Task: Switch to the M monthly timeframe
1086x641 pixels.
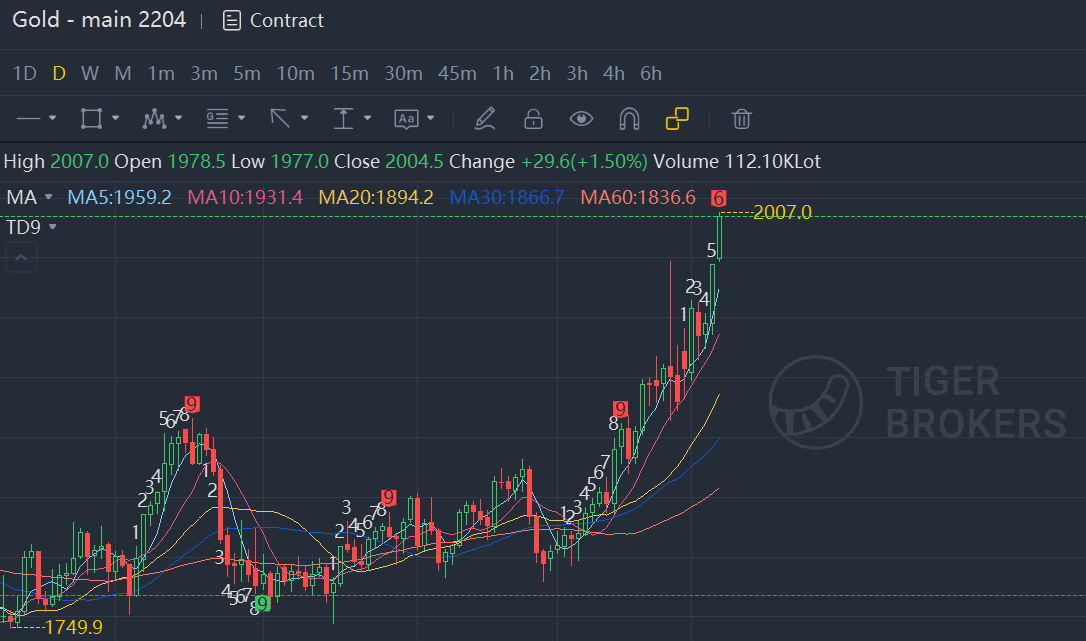Action: click(123, 73)
